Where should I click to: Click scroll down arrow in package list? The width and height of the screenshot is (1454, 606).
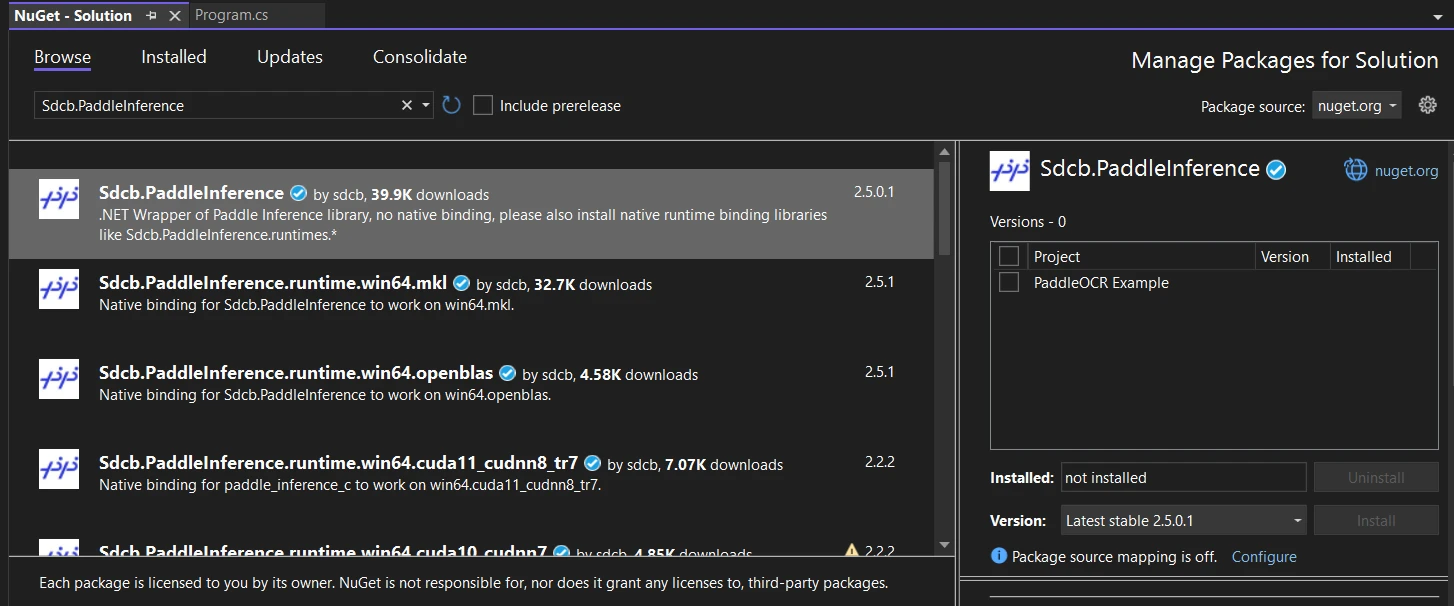944,545
